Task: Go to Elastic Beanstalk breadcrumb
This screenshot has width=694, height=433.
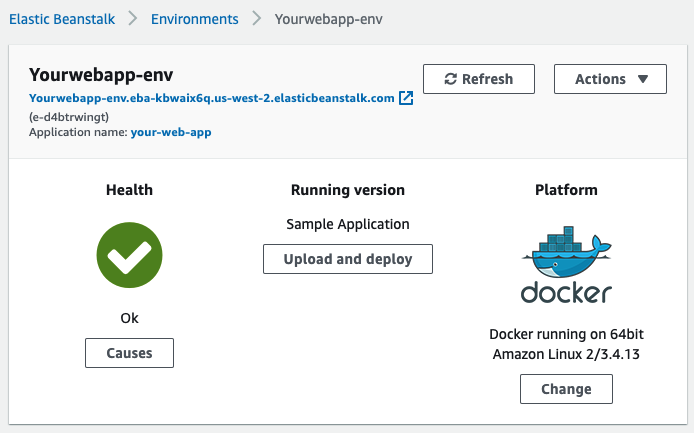Action: 62,19
